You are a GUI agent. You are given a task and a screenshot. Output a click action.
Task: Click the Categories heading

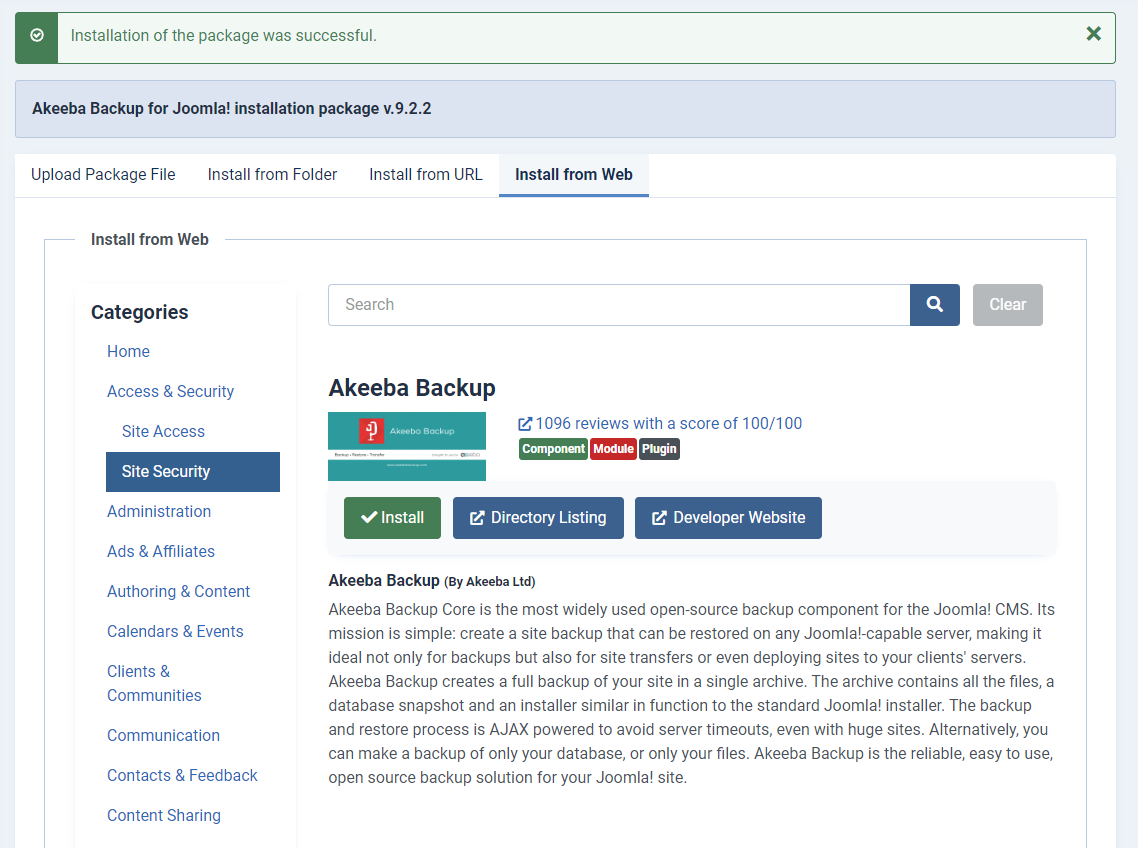point(139,313)
